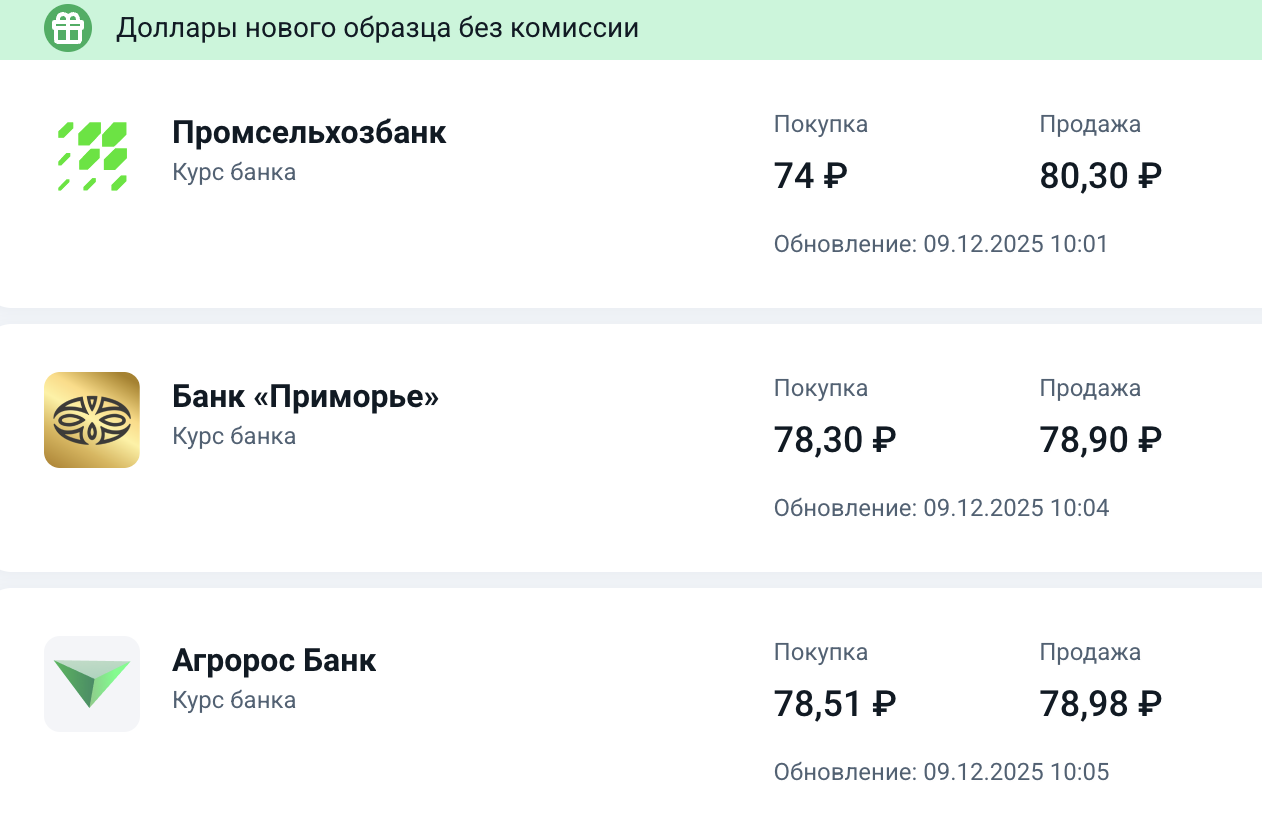Select Промсельхозбанк buy rate 74 ₽

coord(810,177)
